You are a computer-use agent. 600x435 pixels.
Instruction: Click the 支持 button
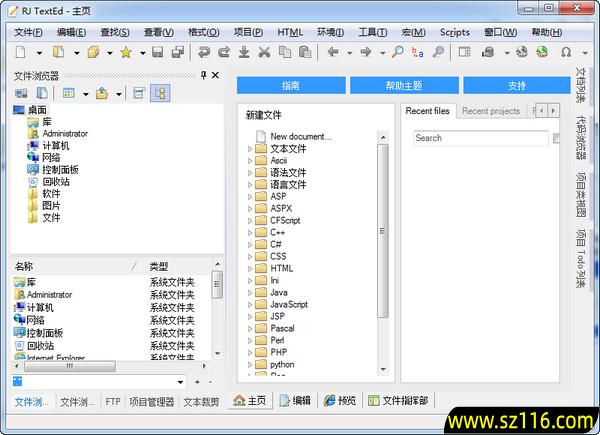517,85
